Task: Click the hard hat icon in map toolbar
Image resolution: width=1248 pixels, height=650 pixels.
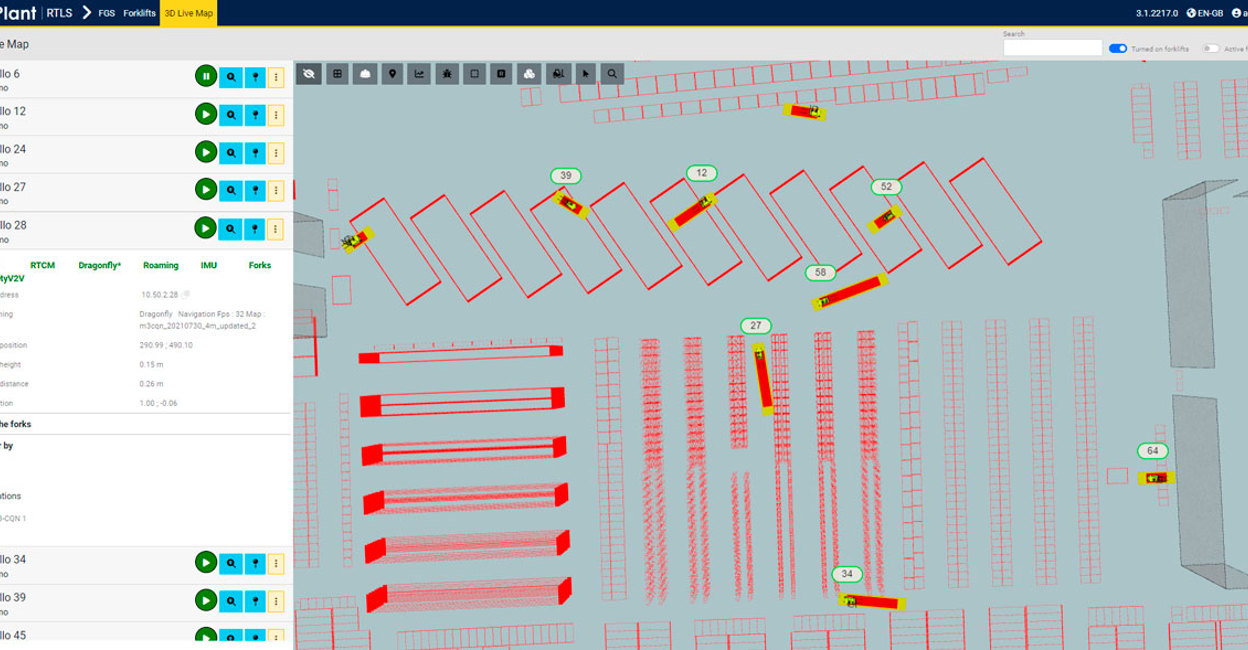Action: 365,73
